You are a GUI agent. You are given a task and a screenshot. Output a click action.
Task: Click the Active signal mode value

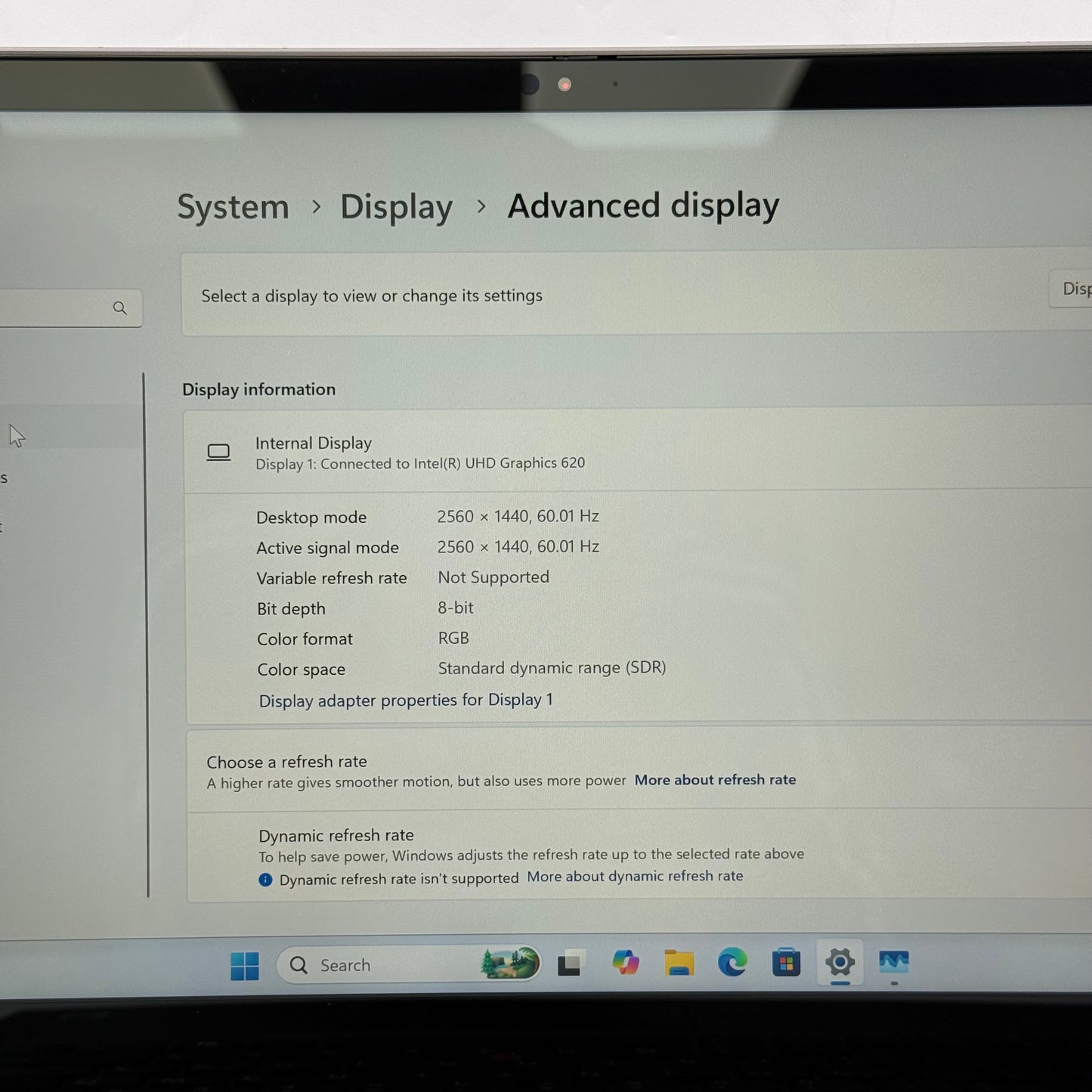[518, 546]
